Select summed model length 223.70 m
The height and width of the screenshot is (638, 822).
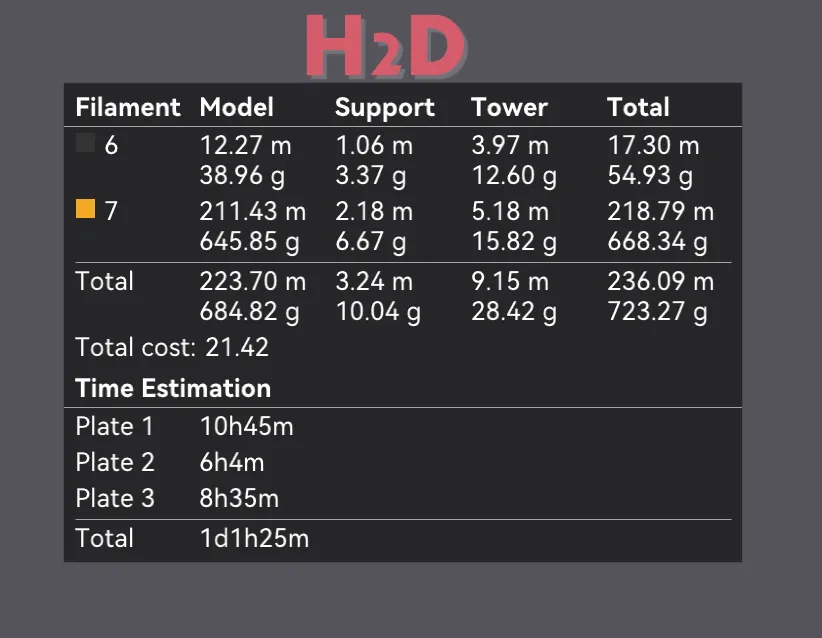click(x=253, y=282)
